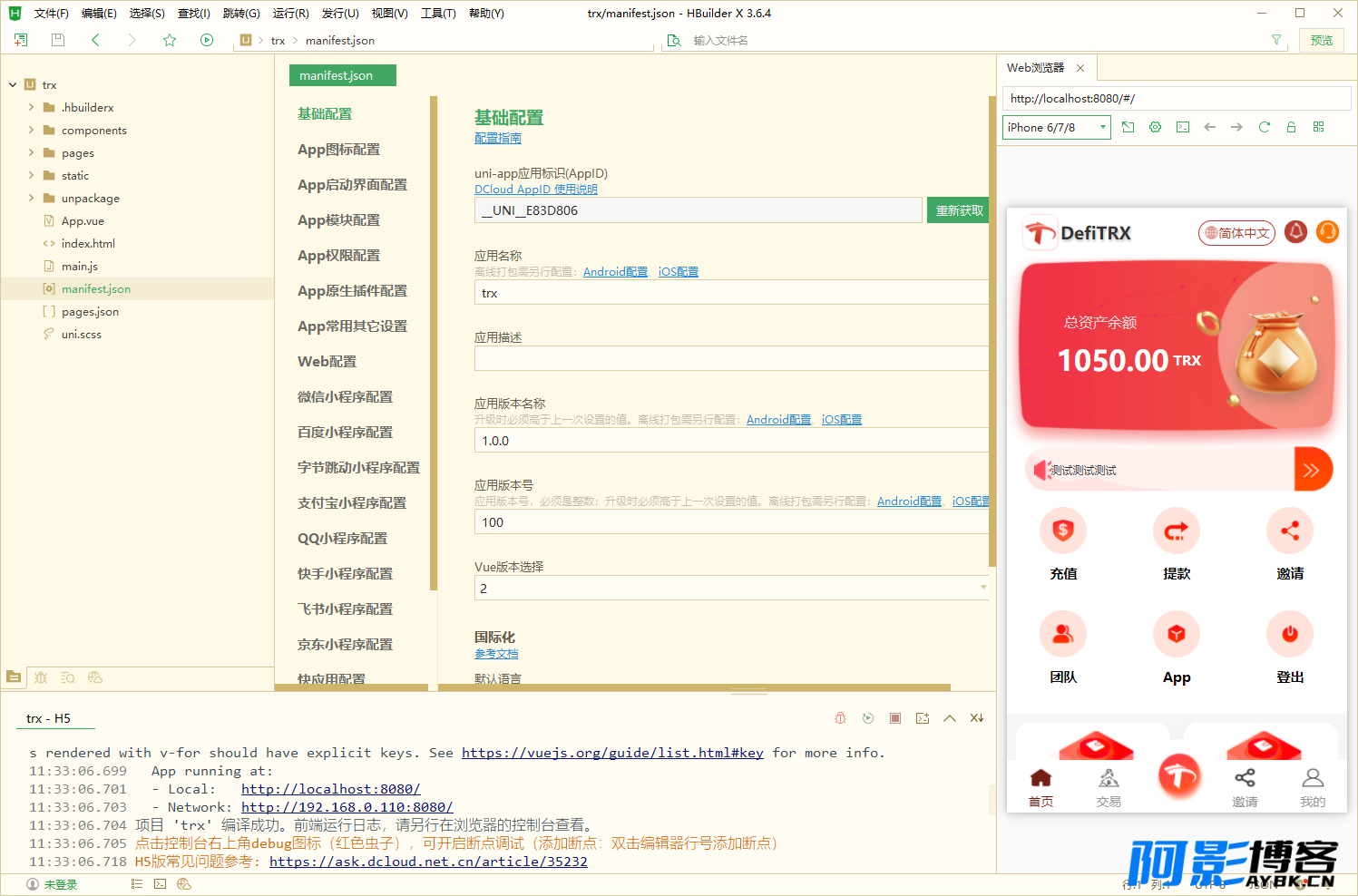Click the team 团队 icon in app preview
1358x896 pixels.
point(1063,634)
